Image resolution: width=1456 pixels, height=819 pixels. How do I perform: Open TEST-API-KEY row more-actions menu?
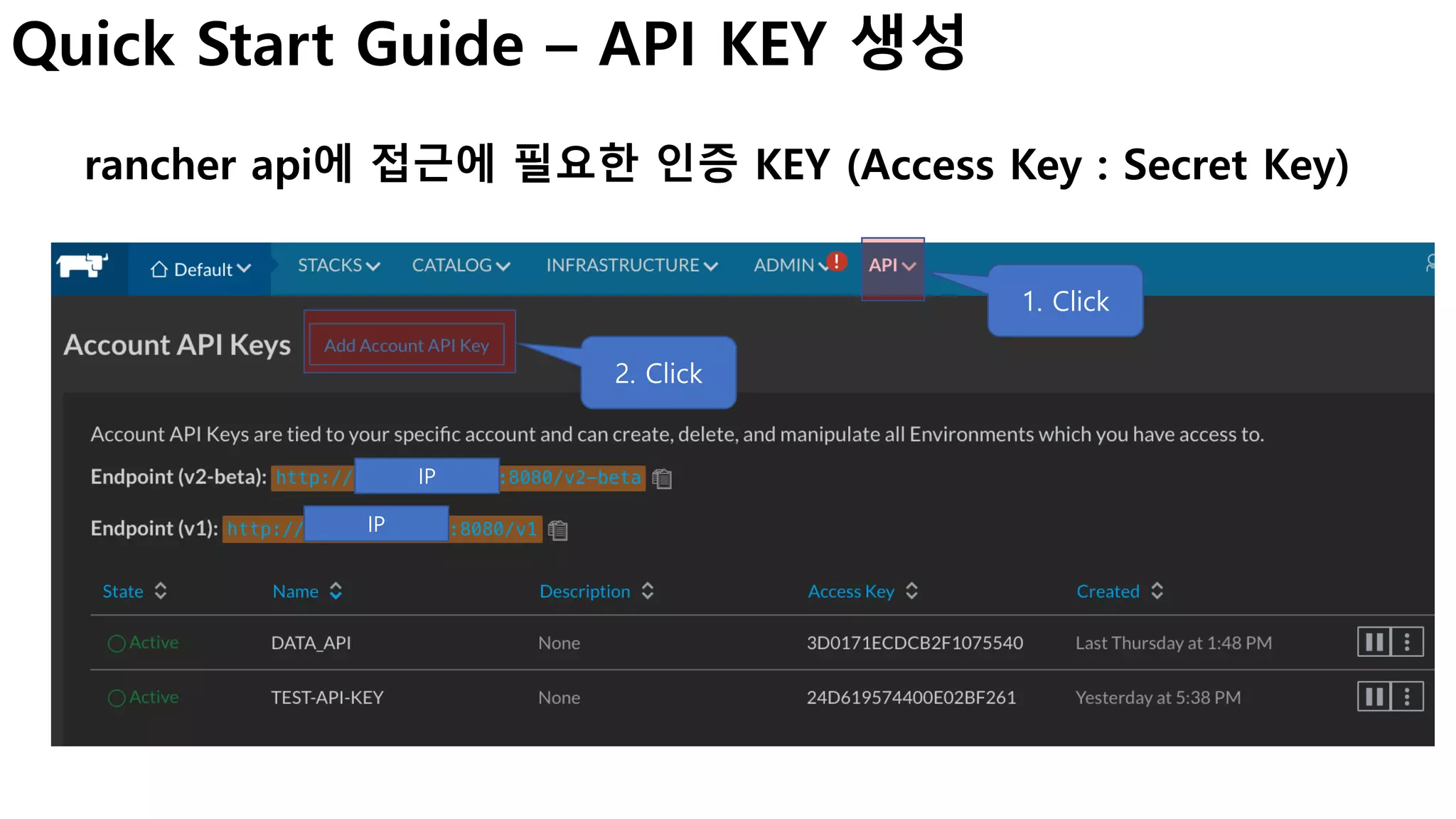pos(1407,697)
